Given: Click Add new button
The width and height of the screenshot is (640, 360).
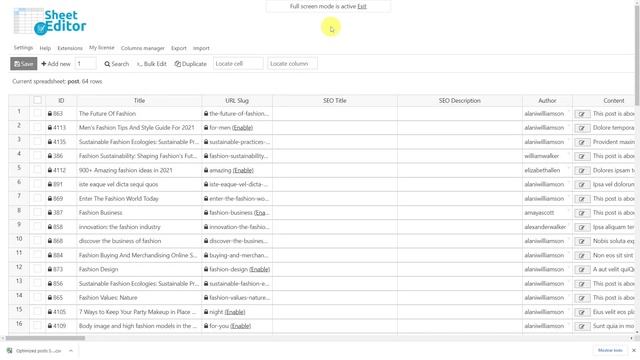Looking at the screenshot, I should 56,64.
